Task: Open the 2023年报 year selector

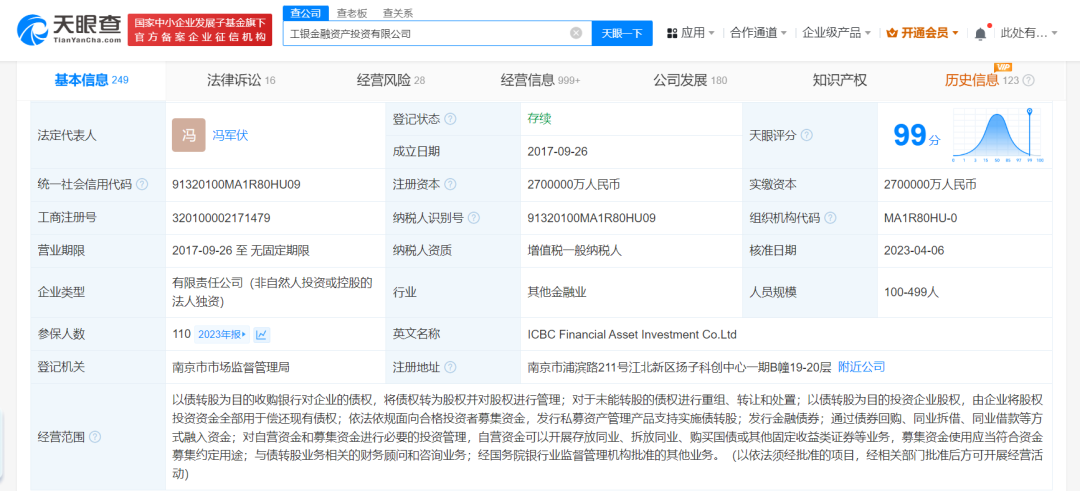Action: click(x=222, y=335)
